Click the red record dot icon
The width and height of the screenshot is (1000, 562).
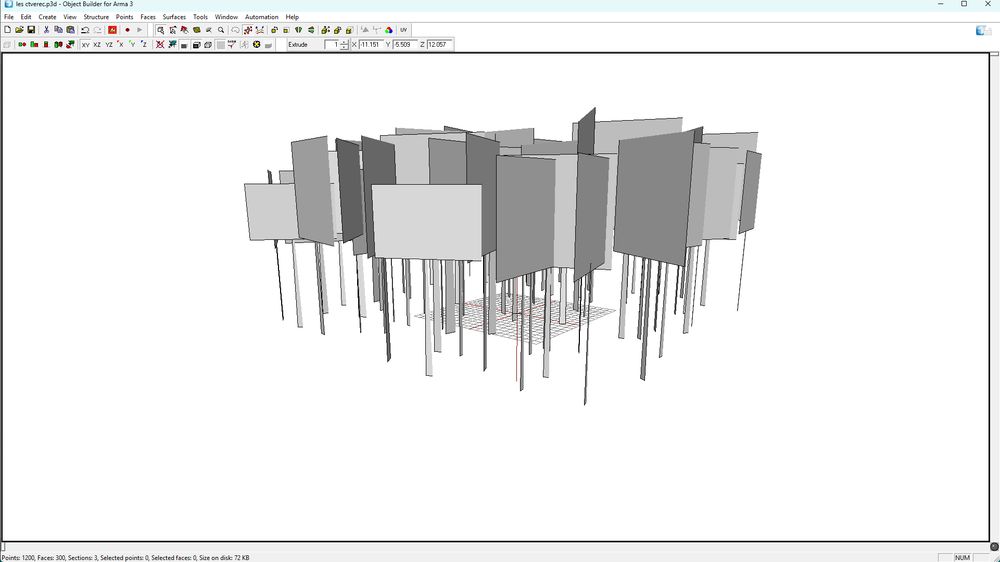[x=127, y=30]
